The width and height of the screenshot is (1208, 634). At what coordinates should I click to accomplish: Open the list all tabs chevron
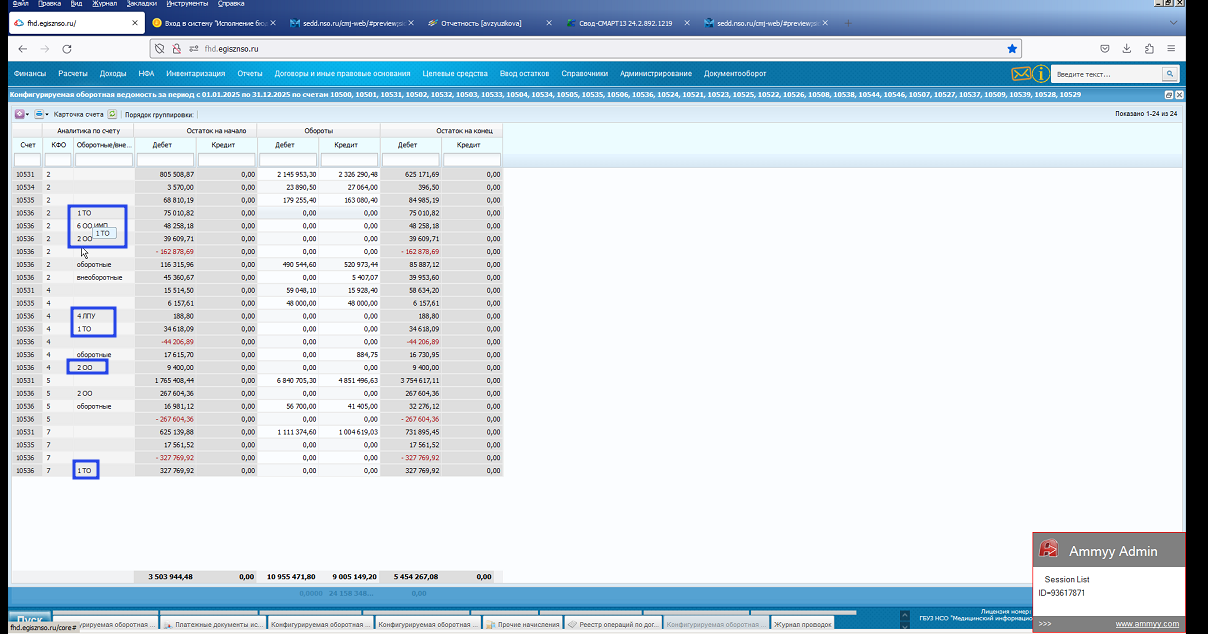(1172, 22)
